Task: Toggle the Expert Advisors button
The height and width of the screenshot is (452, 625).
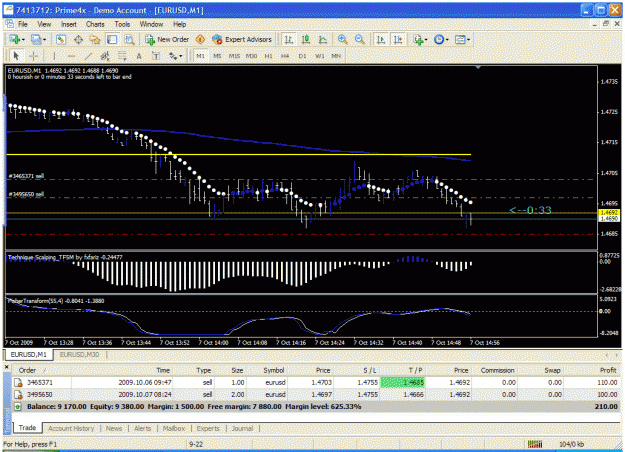Action: point(242,39)
